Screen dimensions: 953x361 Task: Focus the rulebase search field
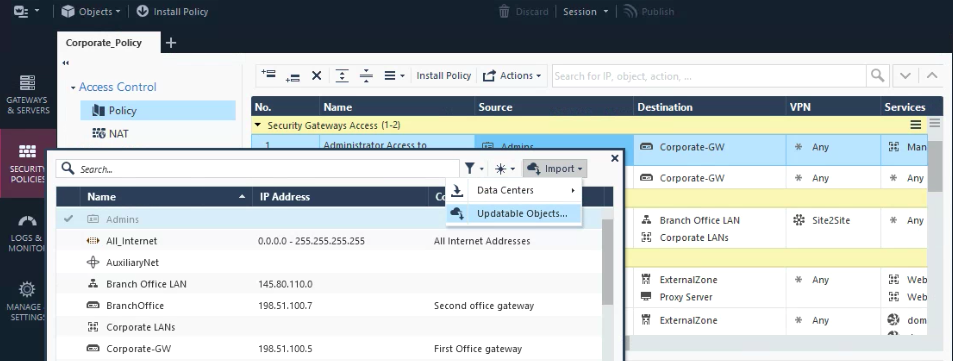click(x=709, y=76)
